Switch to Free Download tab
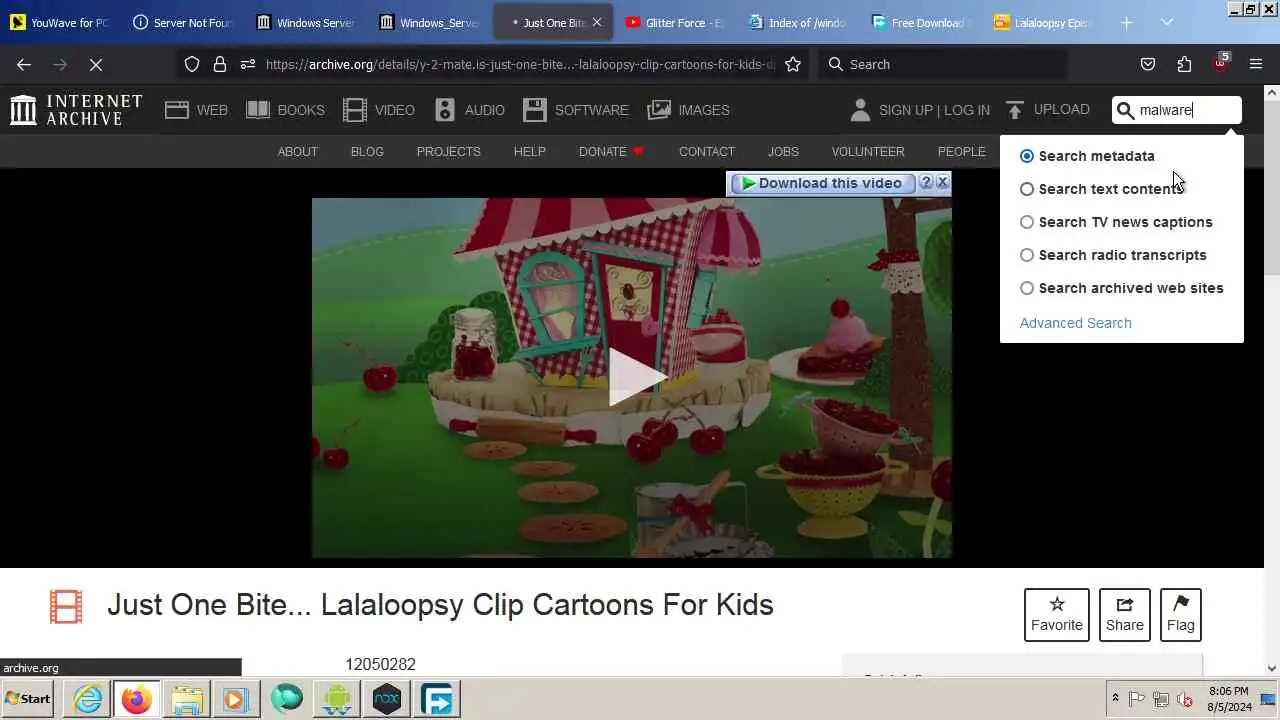Screen dimensions: 1280x720 pyautogui.click(x=921, y=22)
